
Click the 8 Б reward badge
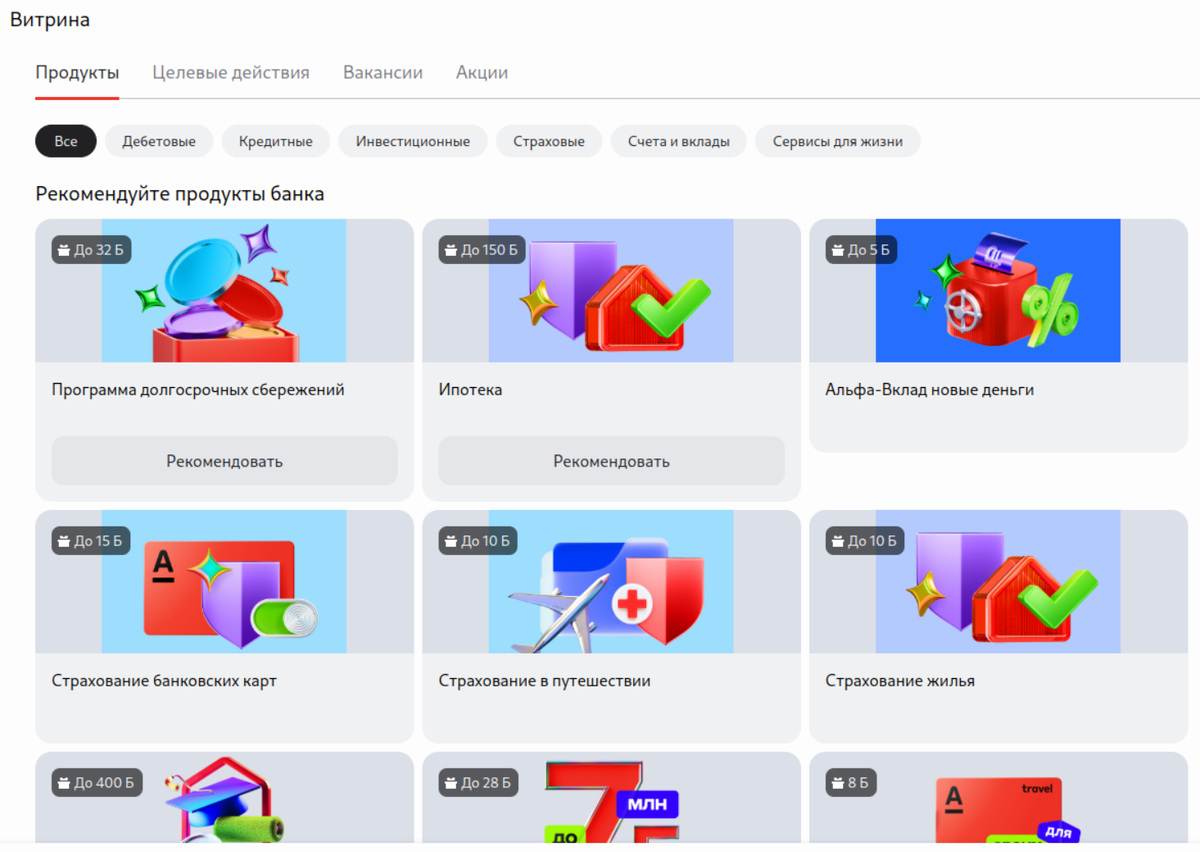pyautogui.click(x=851, y=782)
